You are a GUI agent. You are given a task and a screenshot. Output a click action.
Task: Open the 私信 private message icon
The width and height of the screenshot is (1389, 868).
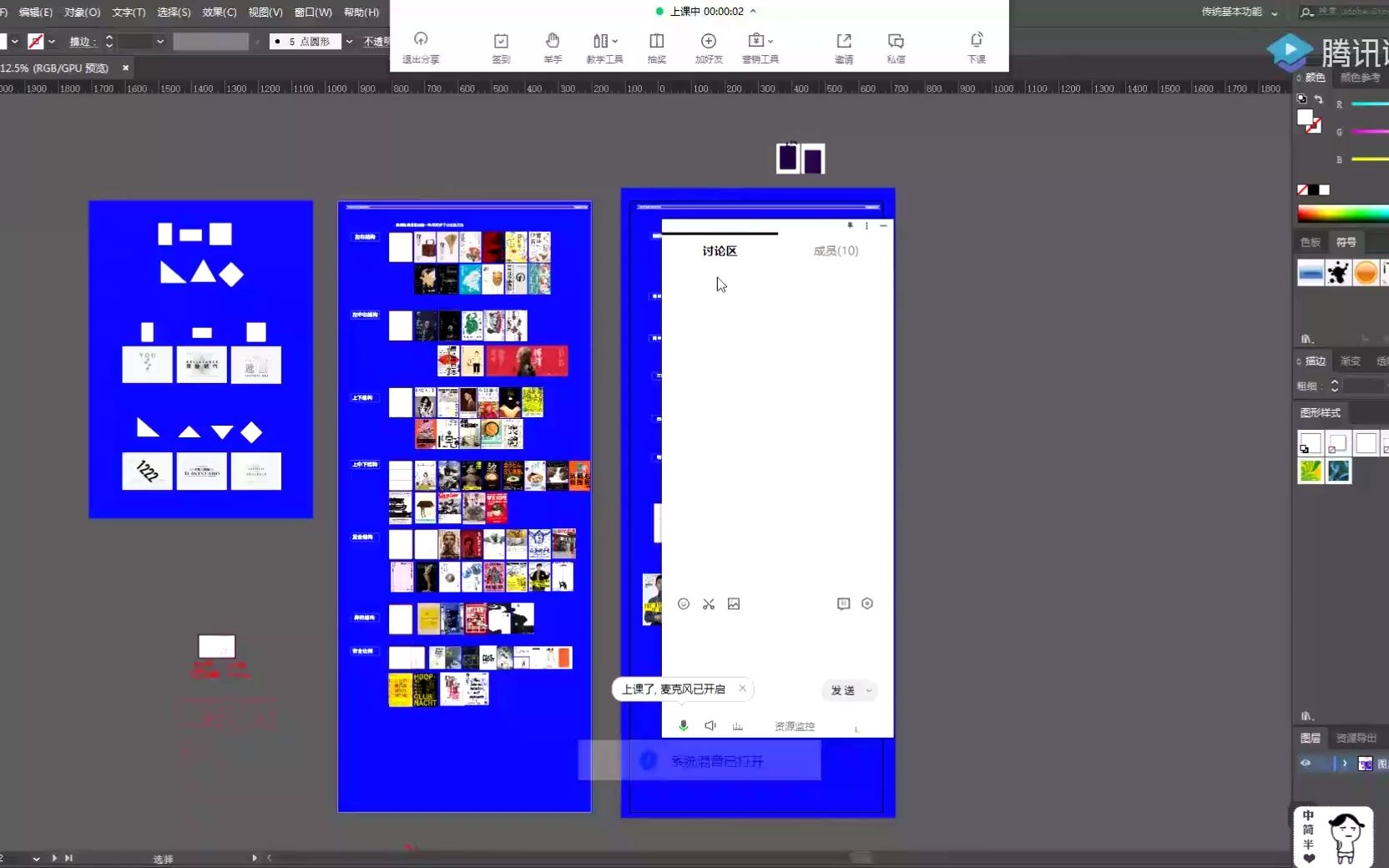point(896,41)
